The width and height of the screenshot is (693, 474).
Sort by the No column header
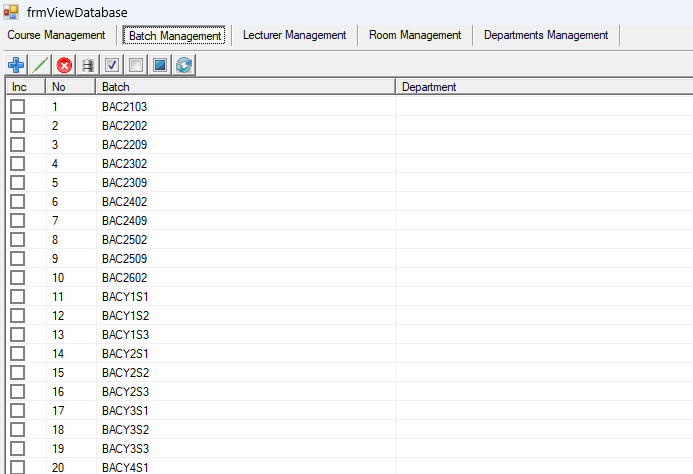click(71, 87)
